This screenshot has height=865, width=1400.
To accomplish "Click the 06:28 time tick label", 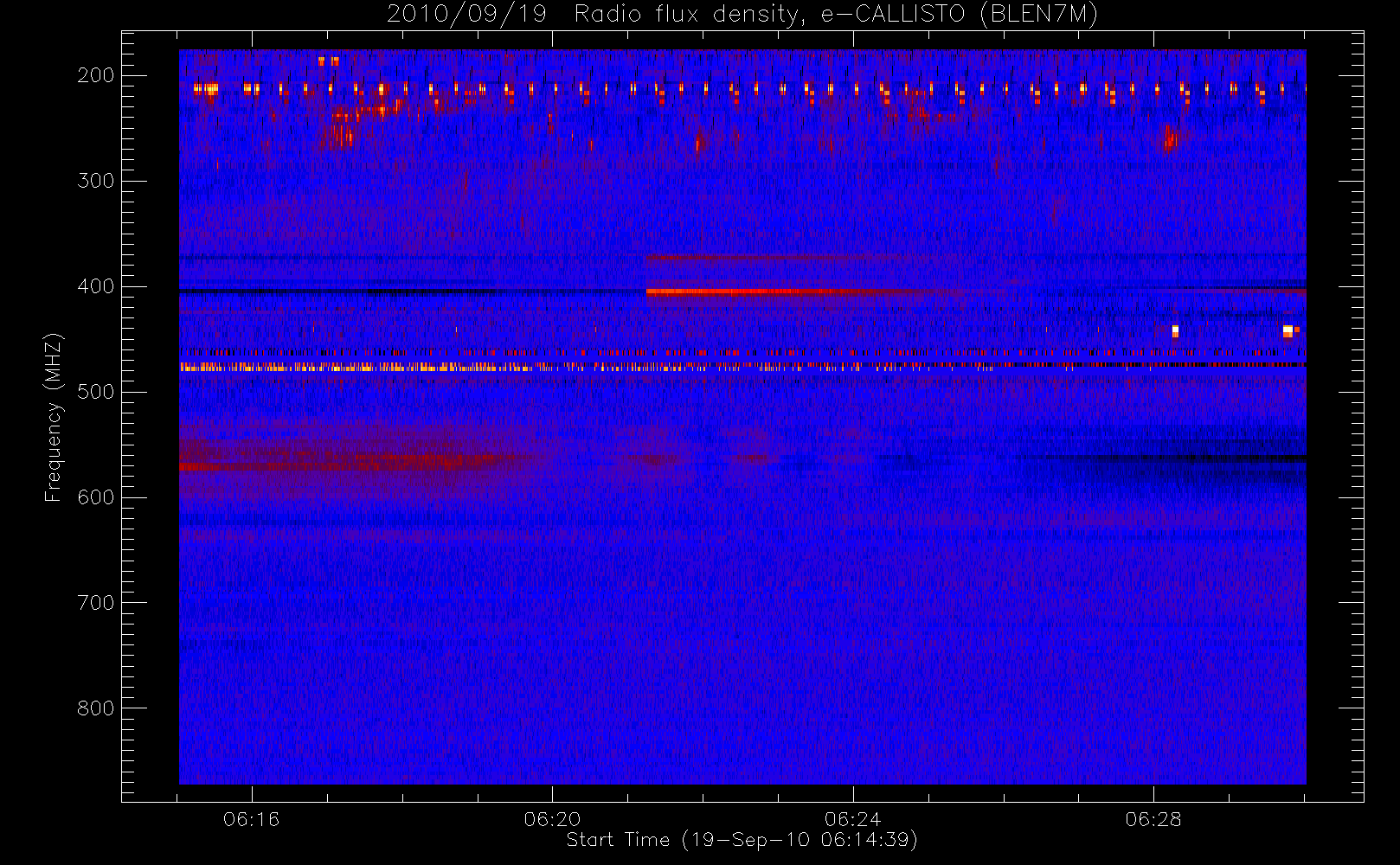I will click(1153, 819).
